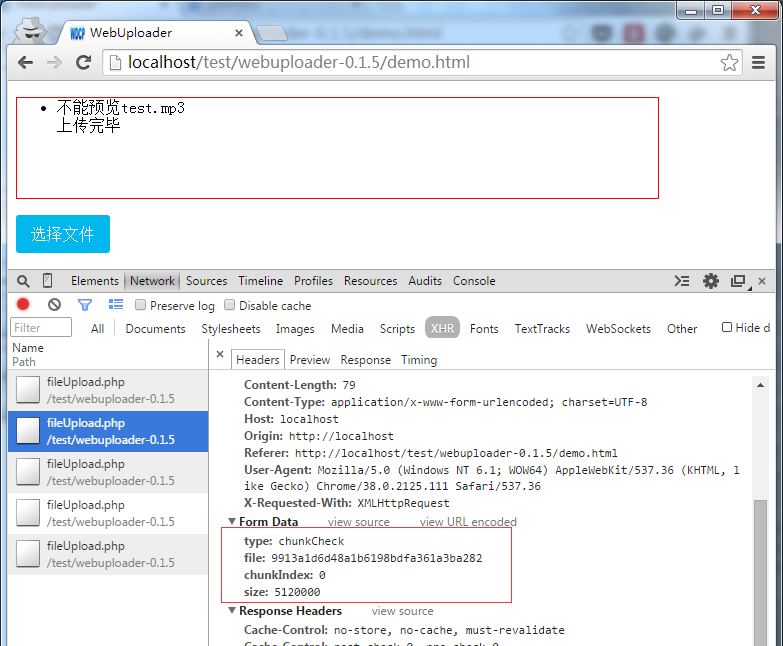Go back with the browser back arrow
The height and width of the screenshot is (646, 783).
coord(25,62)
